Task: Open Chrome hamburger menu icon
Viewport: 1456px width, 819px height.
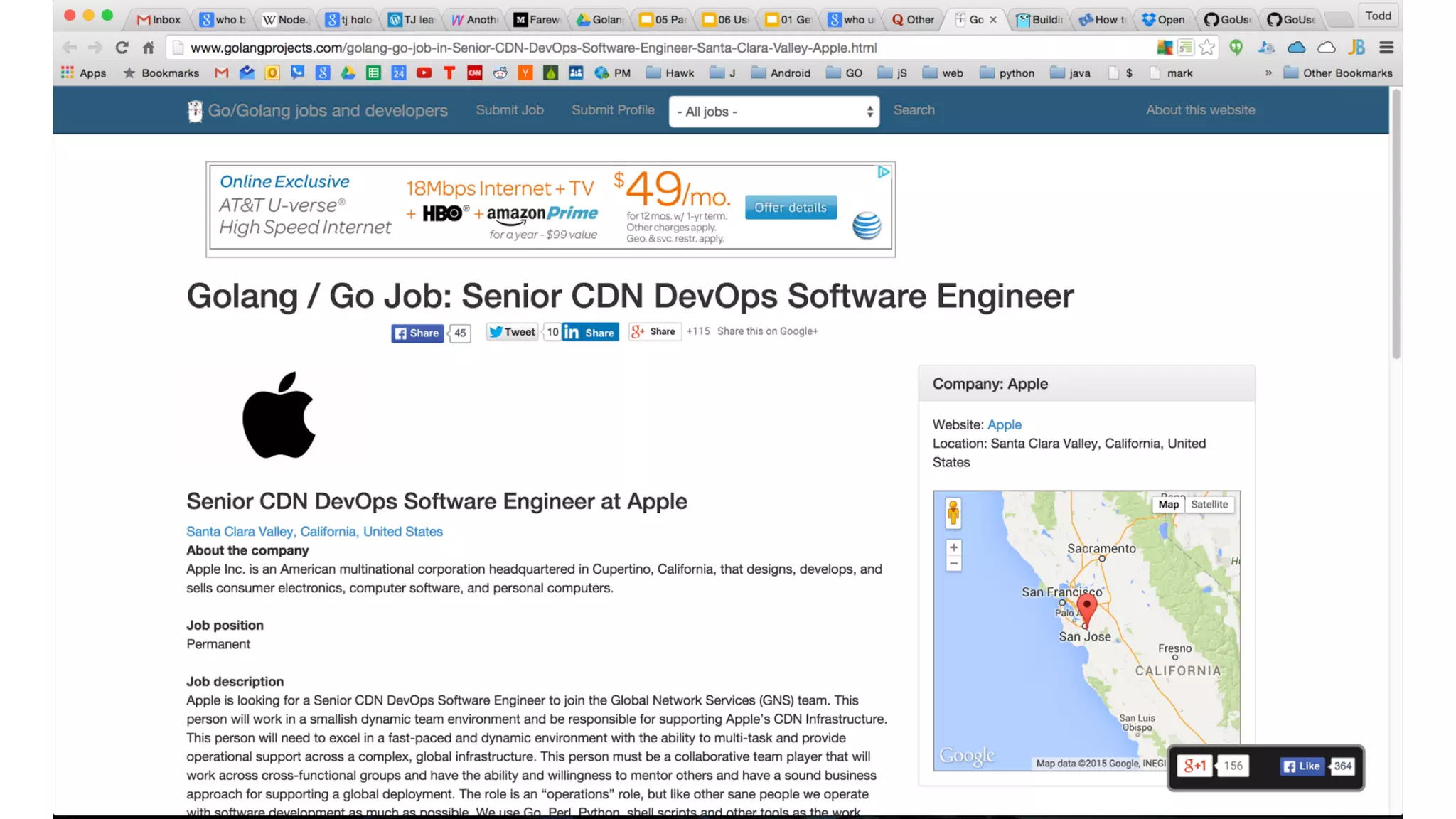Action: (1386, 48)
